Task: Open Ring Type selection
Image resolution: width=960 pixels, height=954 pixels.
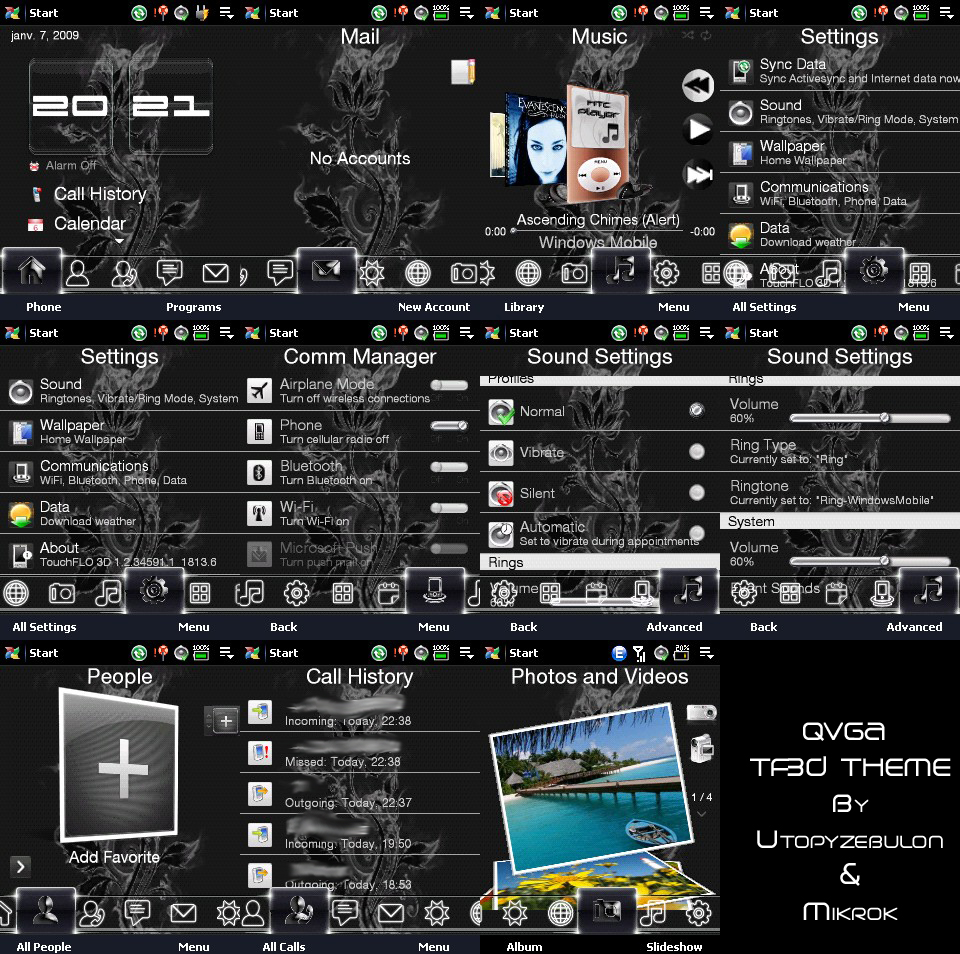Action: (x=840, y=451)
